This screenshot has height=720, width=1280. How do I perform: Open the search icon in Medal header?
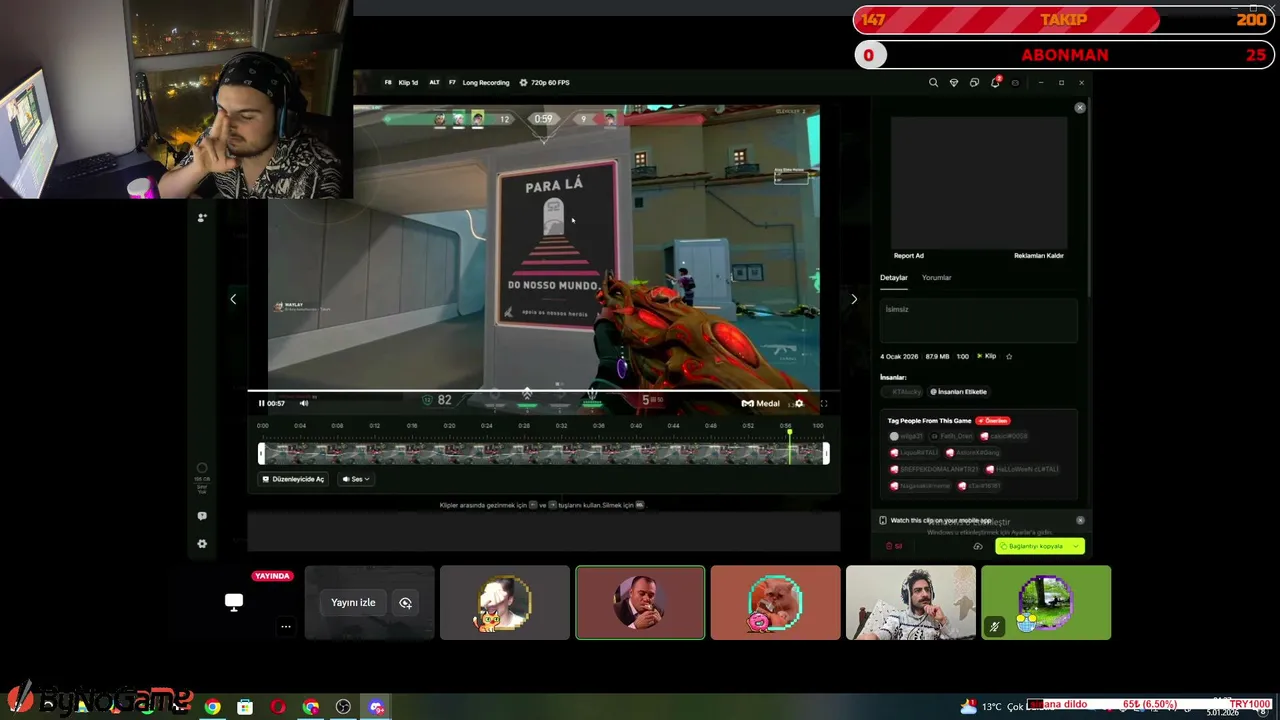coord(933,83)
